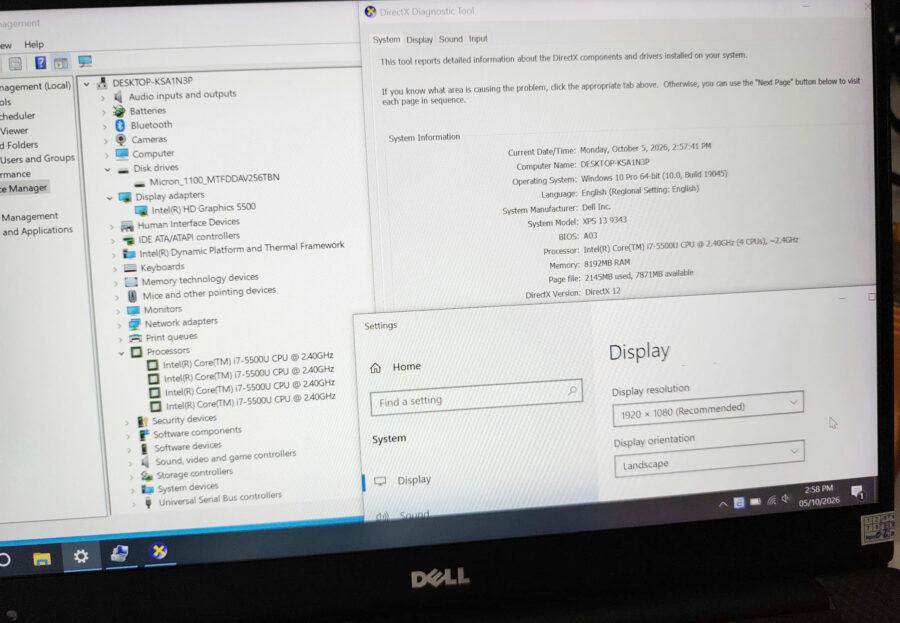Switch to the Input tab in DirectX Diagnostic Tool

pos(478,38)
